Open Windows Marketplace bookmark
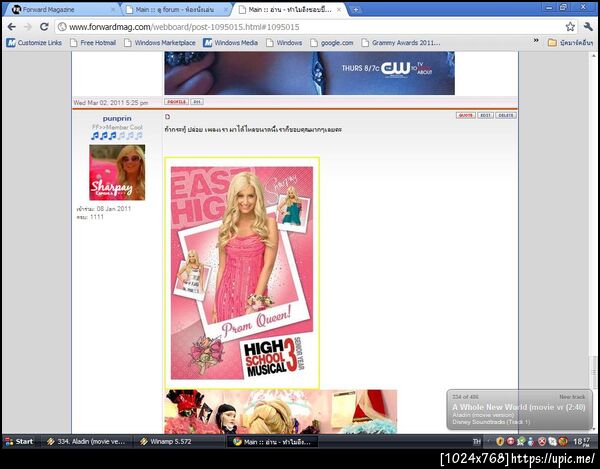 160,43
